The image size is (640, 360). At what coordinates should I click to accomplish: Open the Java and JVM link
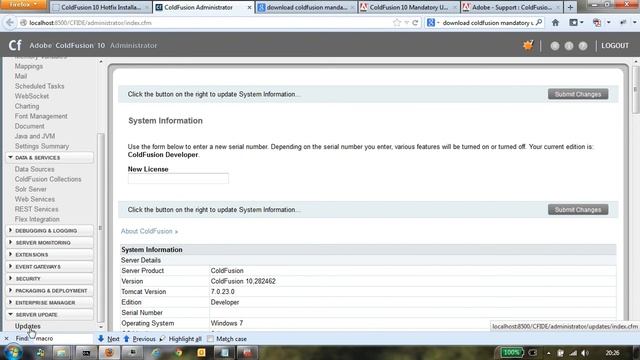pyautogui.click(x=35, y=136)
